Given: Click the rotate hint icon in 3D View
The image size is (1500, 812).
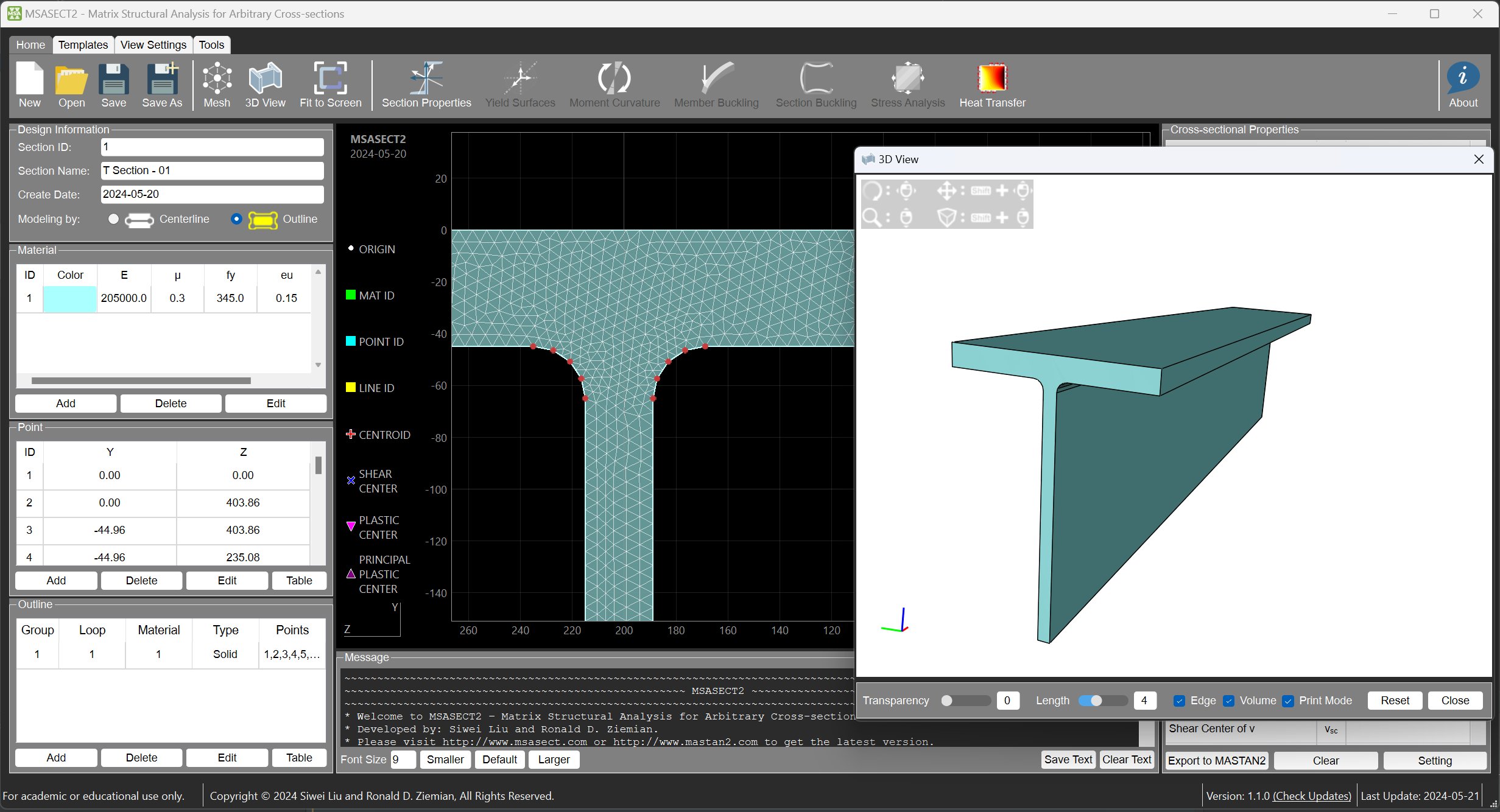Looking at the screenshot, I should coord(873,191).
